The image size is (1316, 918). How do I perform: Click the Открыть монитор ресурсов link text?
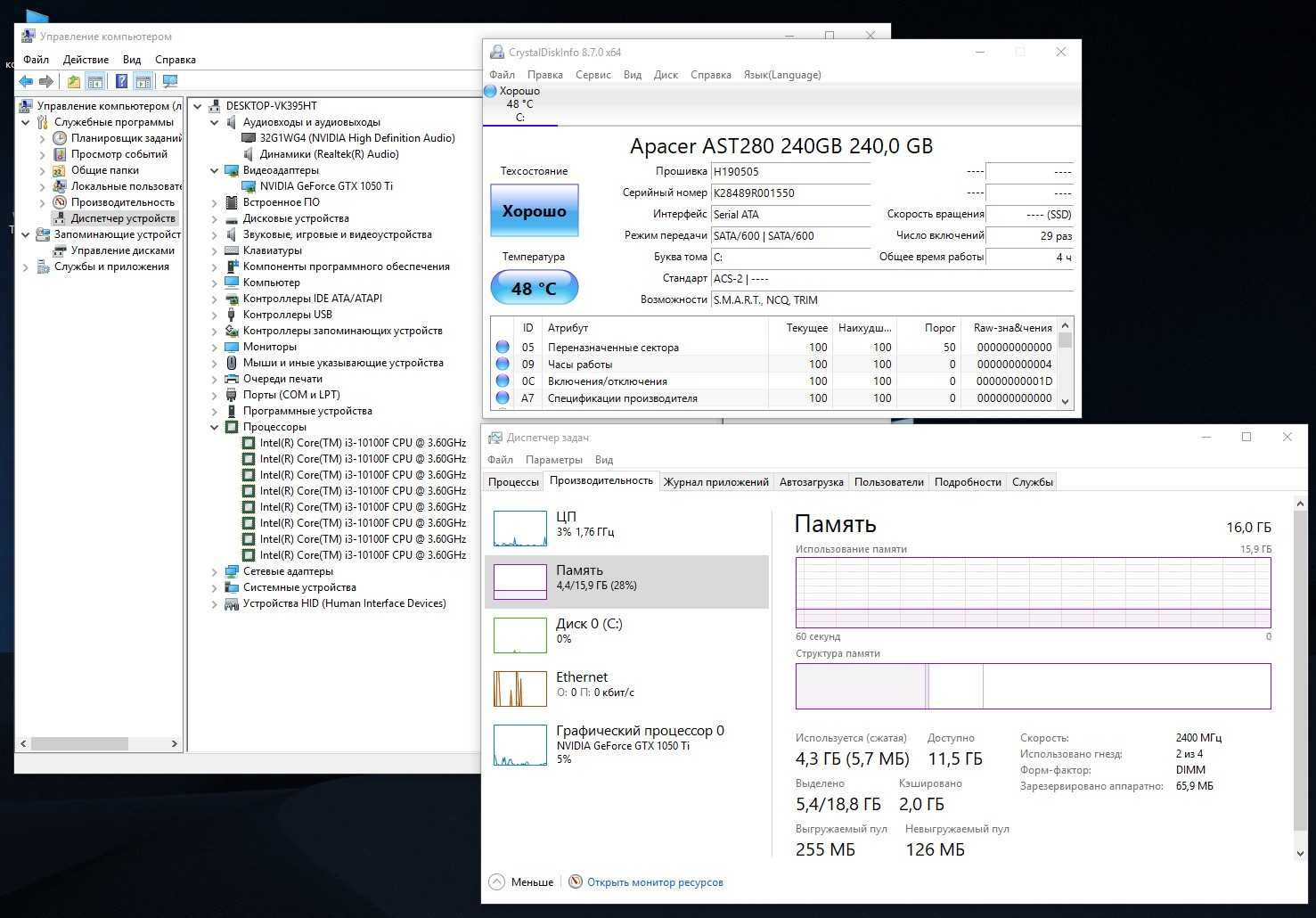[x=655, y=882]
